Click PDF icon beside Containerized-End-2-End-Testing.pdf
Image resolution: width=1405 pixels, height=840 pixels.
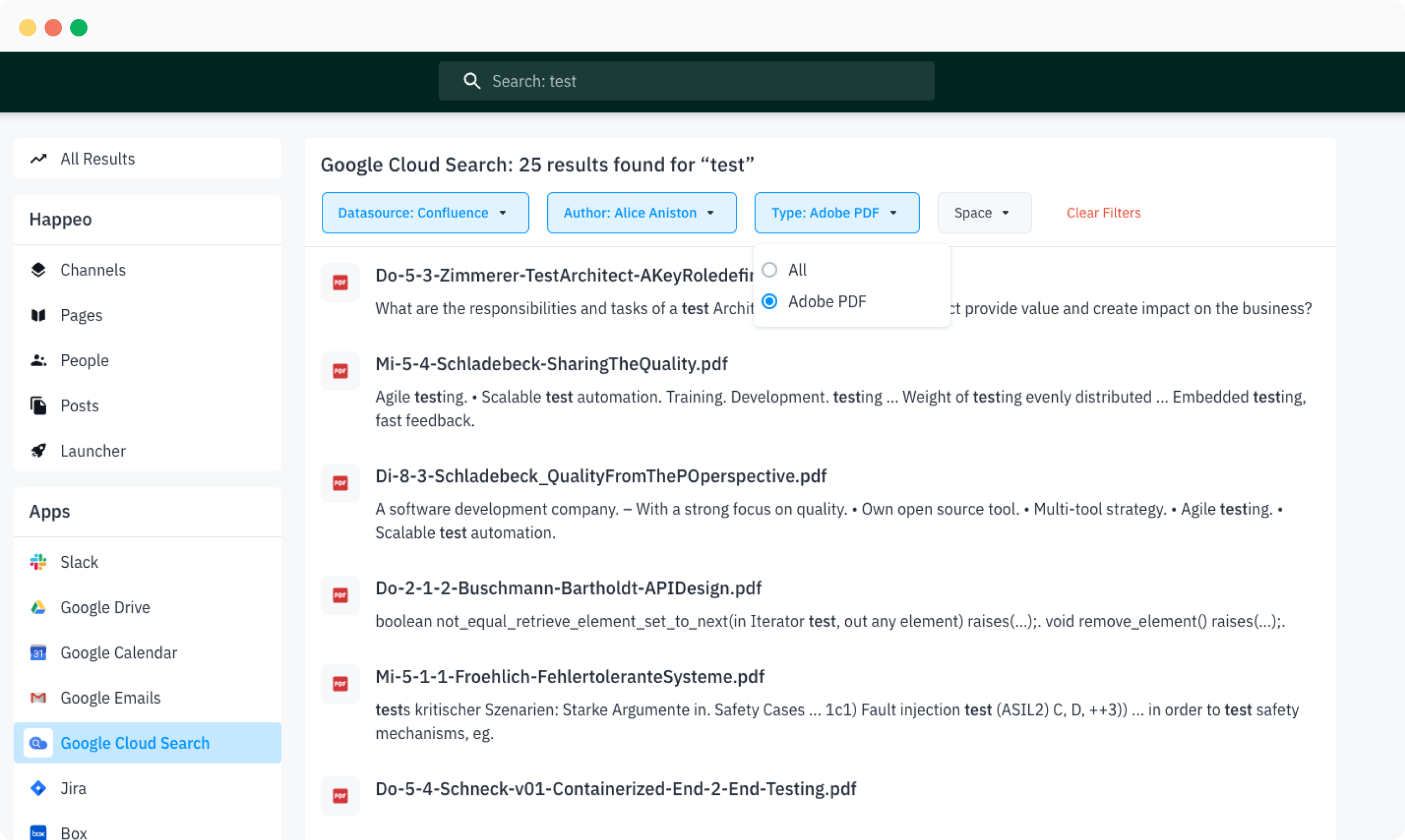pyautogui.click(x=340, y=796)
